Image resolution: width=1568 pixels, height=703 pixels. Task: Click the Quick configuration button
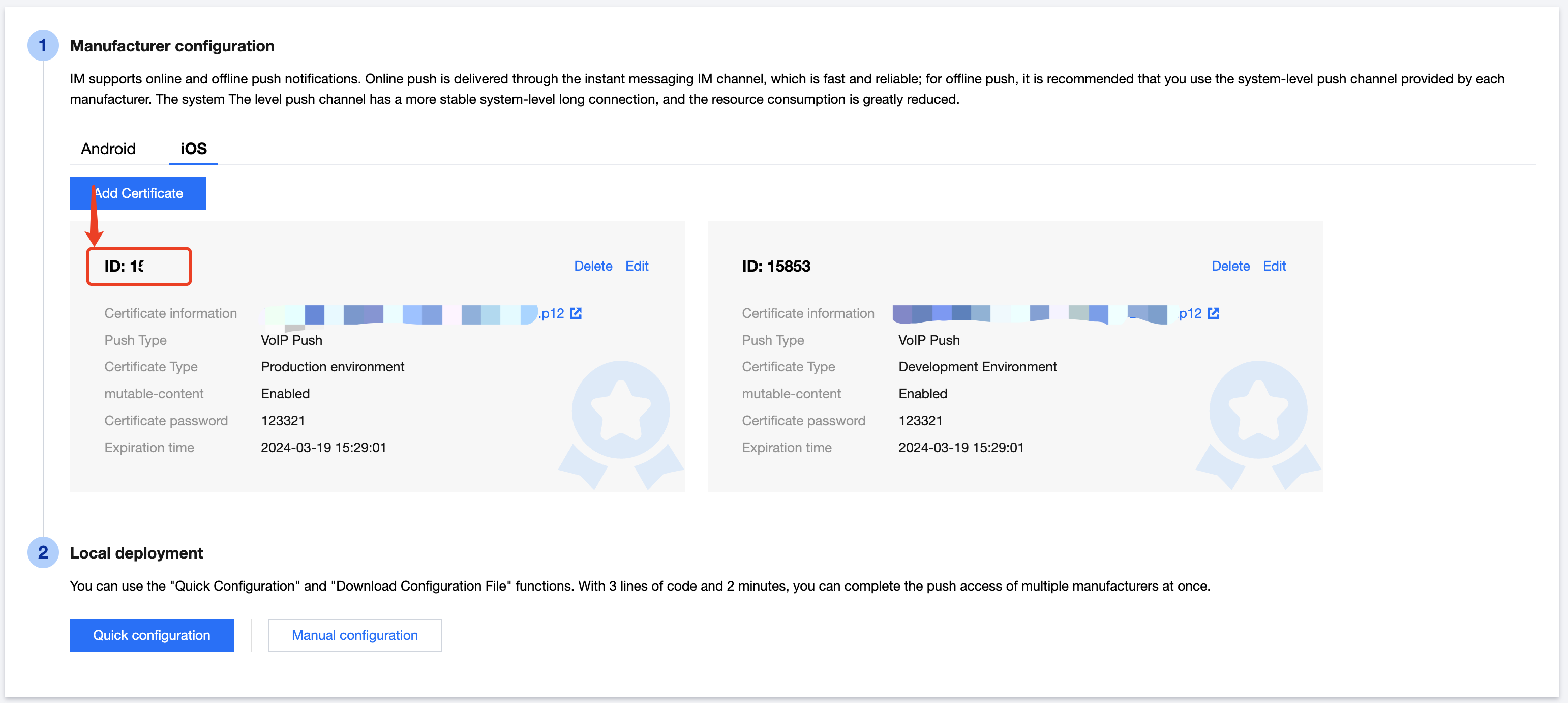click(x=152, y=635)
